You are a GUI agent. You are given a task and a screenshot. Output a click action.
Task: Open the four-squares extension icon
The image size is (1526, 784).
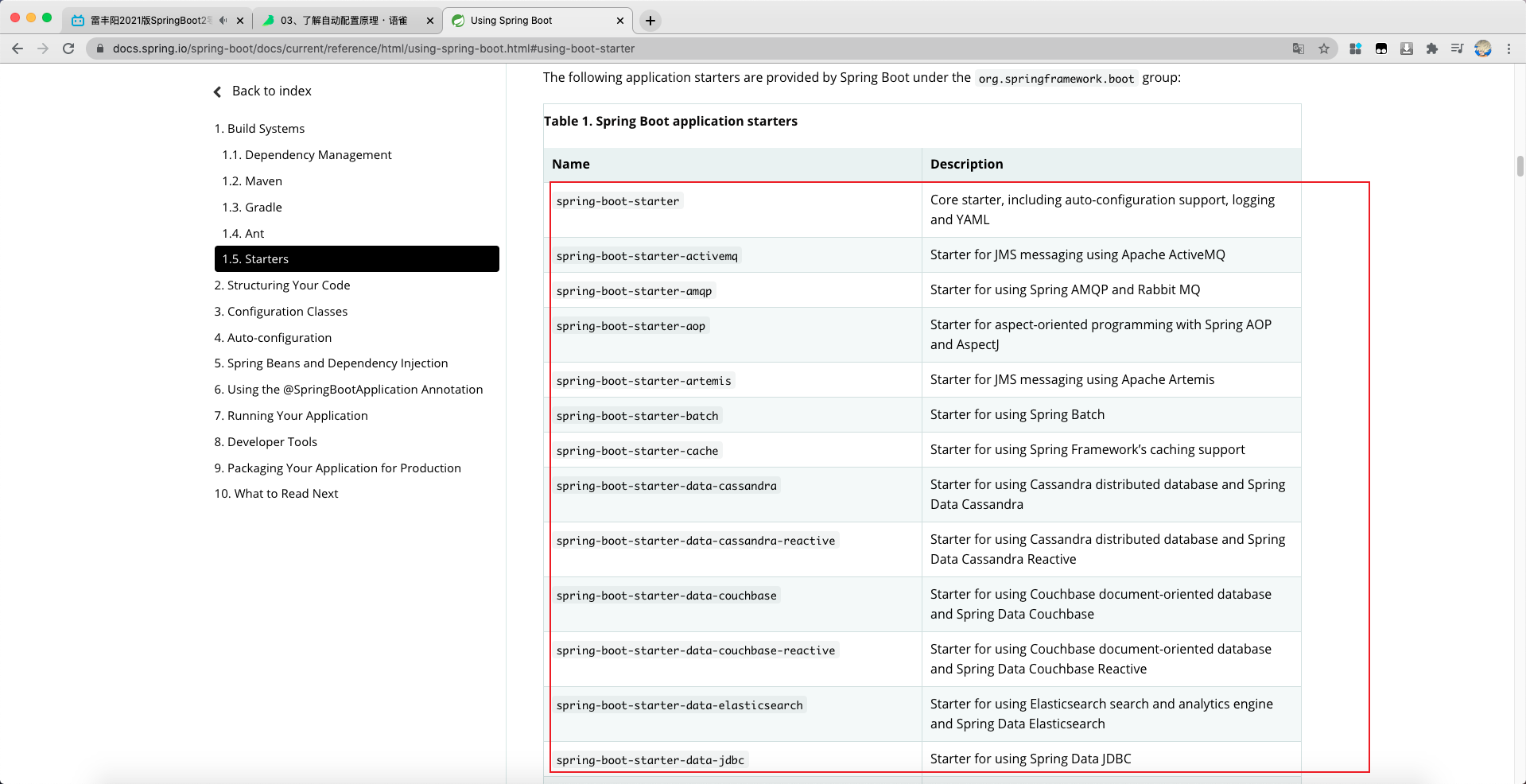(1356, 49)
